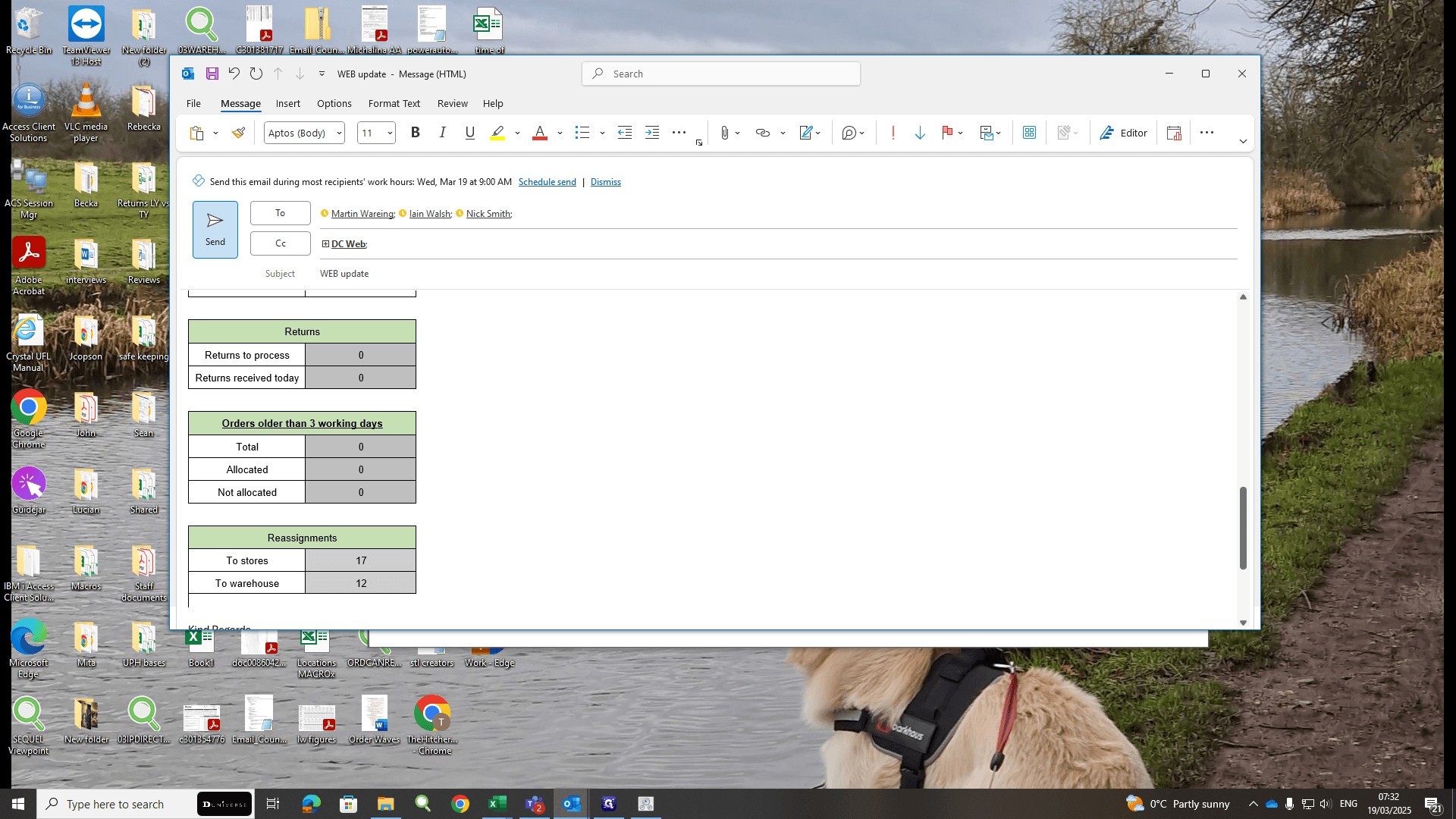The height and width of the screenshot is (819, 1456).
Task: Open the File menu
Action: [x=194, y=104]
